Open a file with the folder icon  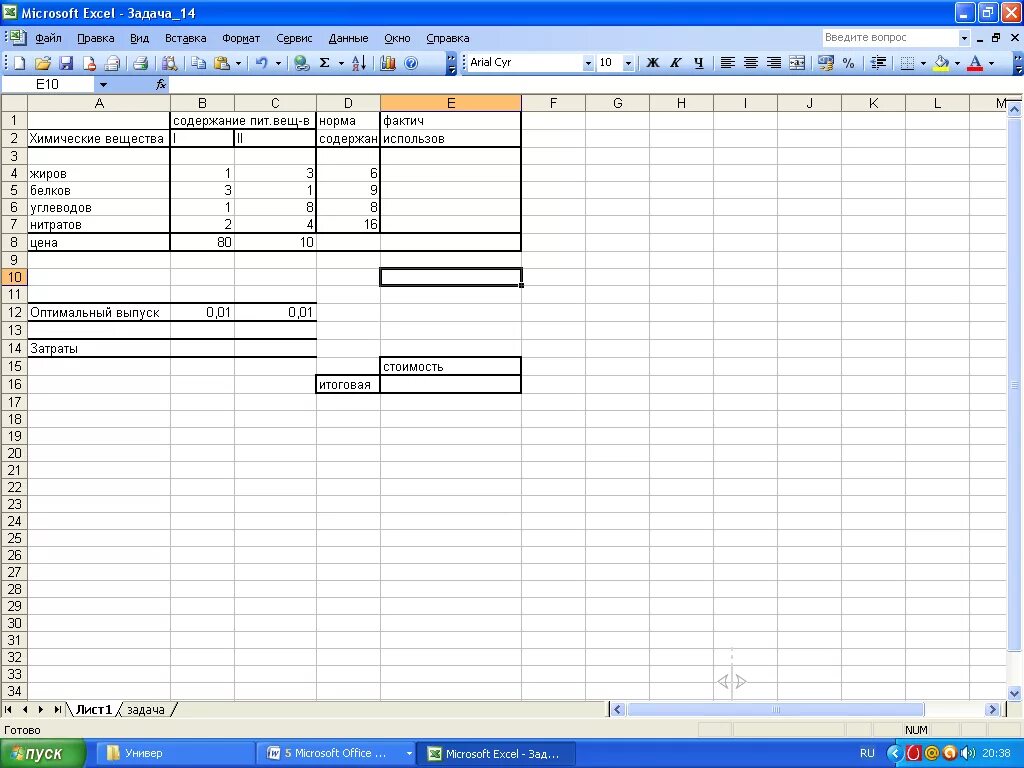point(42,63)
